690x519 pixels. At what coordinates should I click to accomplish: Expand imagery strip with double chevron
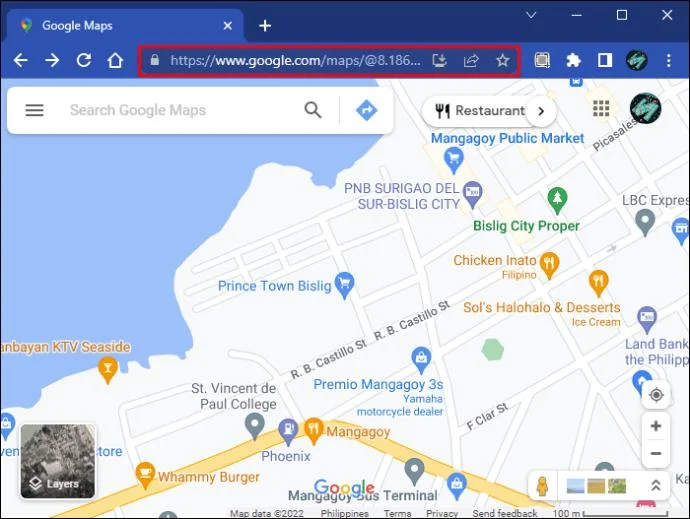pos(656,486)
